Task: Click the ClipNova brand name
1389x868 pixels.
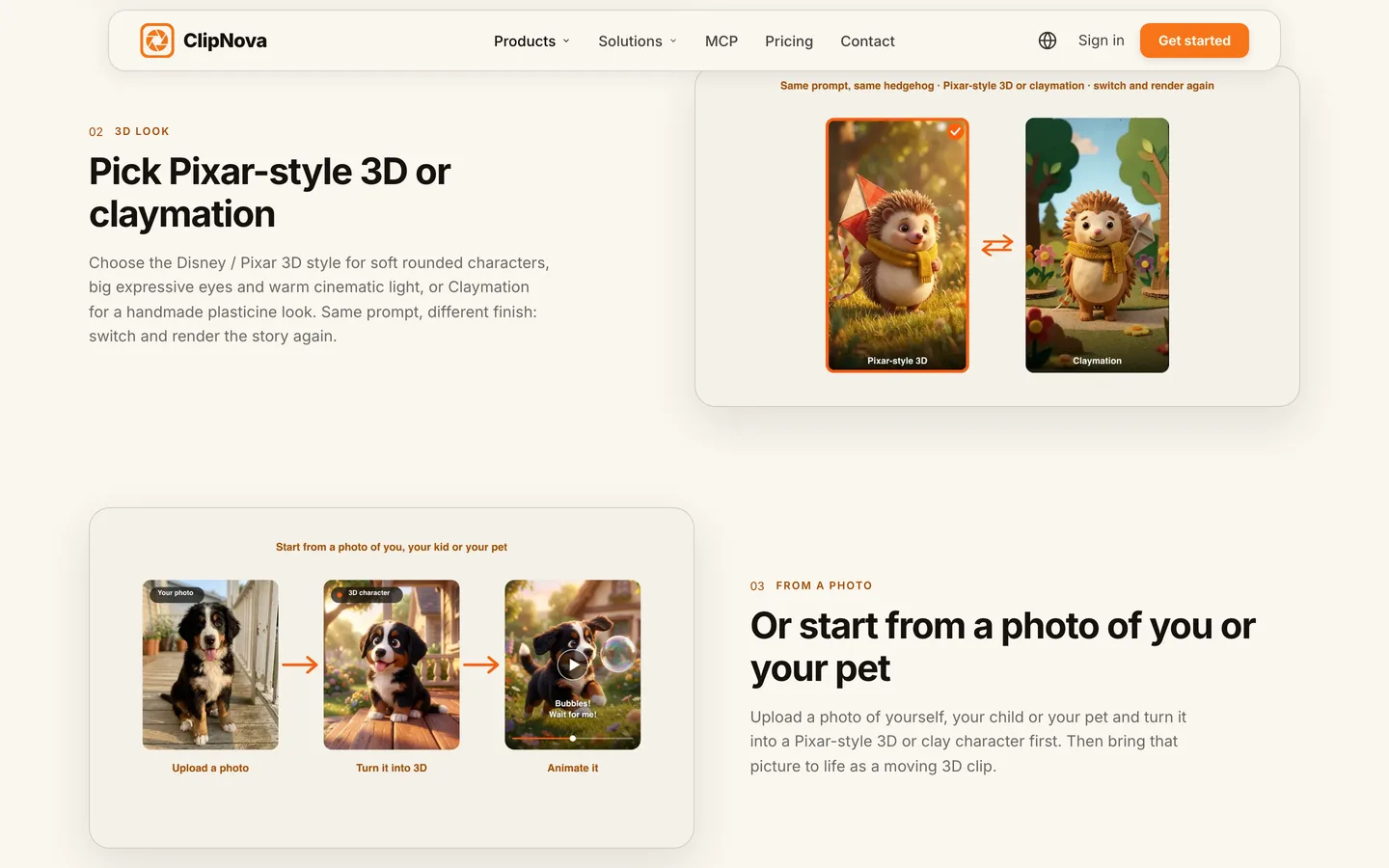Action: coord(225,41)
